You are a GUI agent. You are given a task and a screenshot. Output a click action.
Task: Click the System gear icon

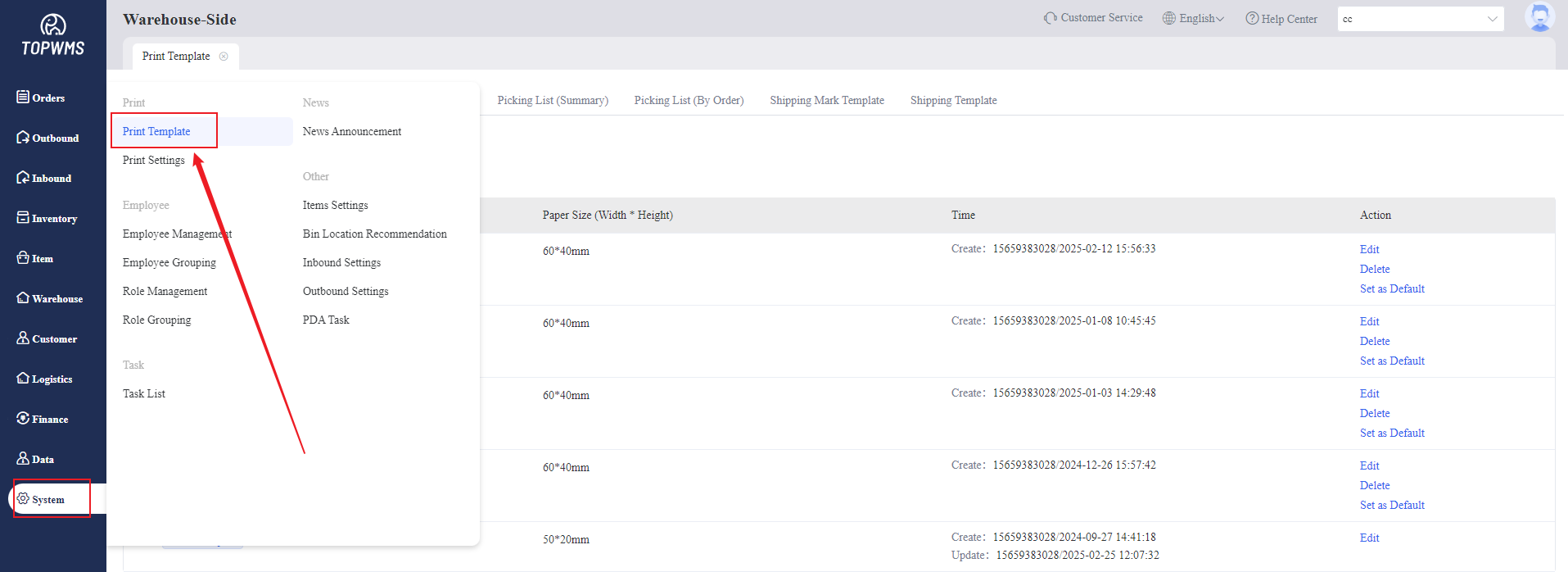click(23, 499)
